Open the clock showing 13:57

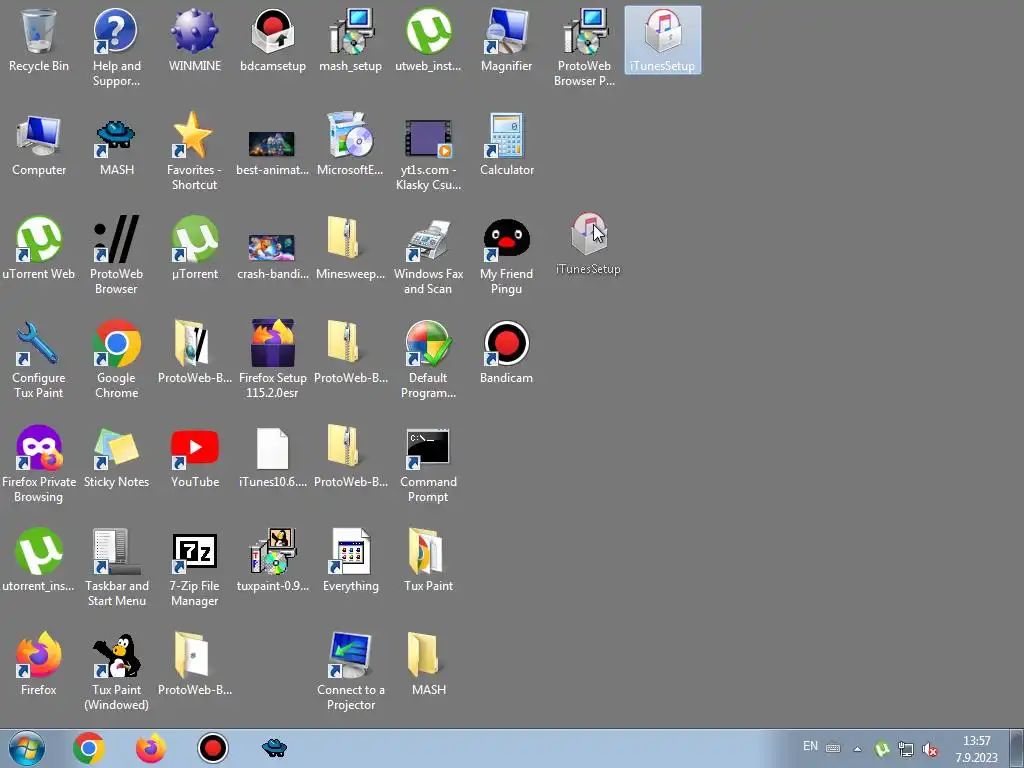[976, 749]
